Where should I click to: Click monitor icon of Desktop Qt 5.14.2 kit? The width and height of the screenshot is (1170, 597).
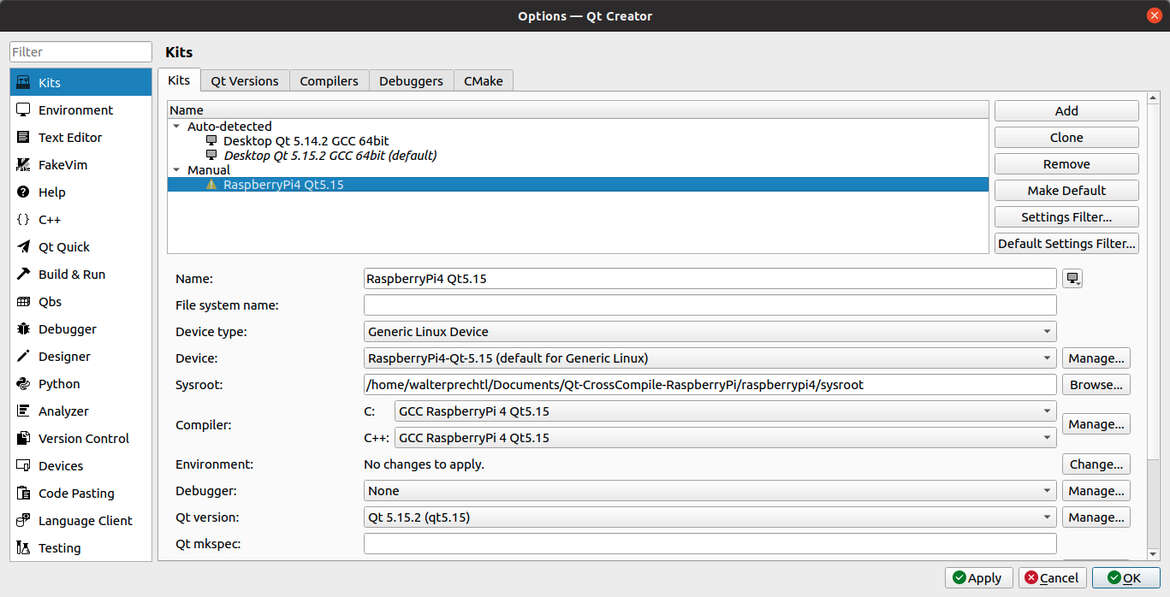[x=211, y=140]
